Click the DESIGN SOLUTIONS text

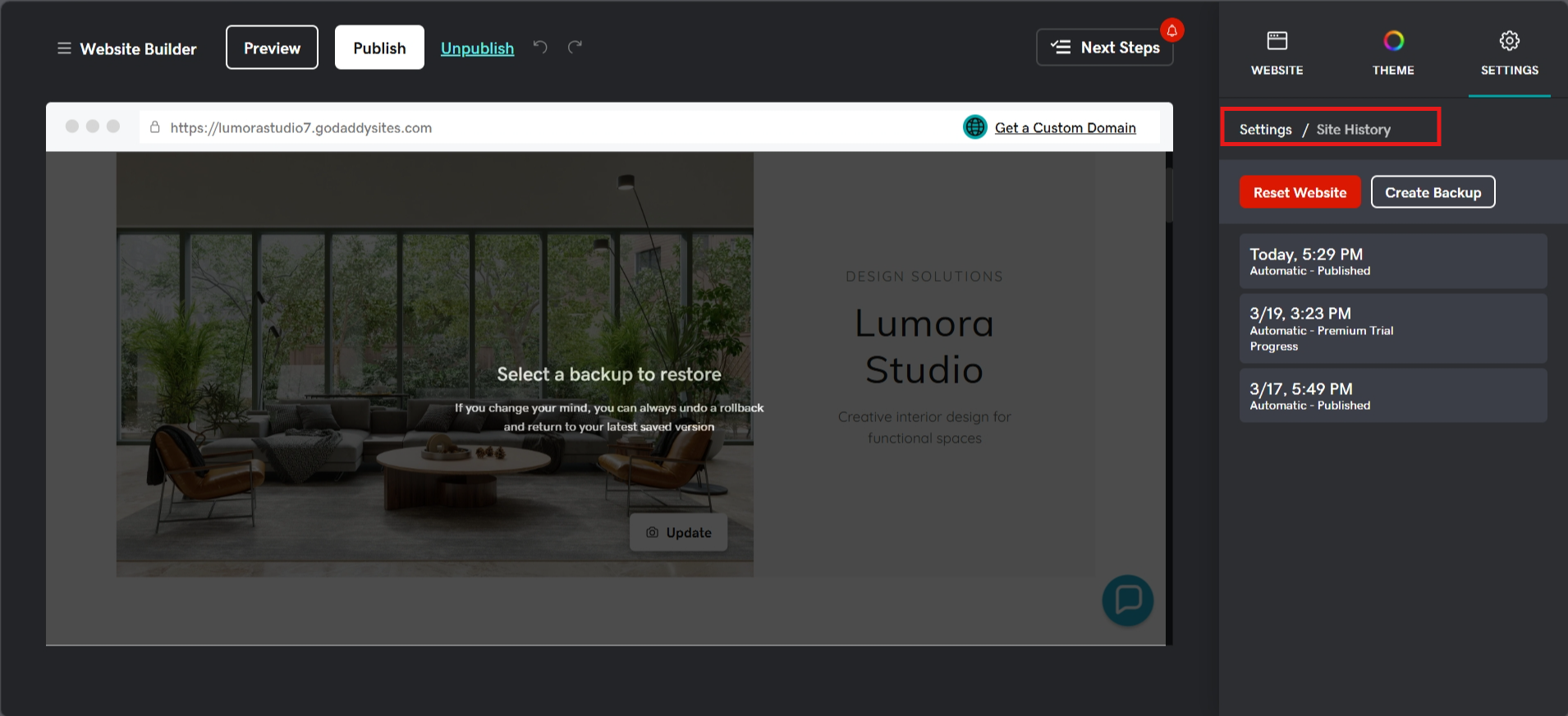(x=924, y=277)
